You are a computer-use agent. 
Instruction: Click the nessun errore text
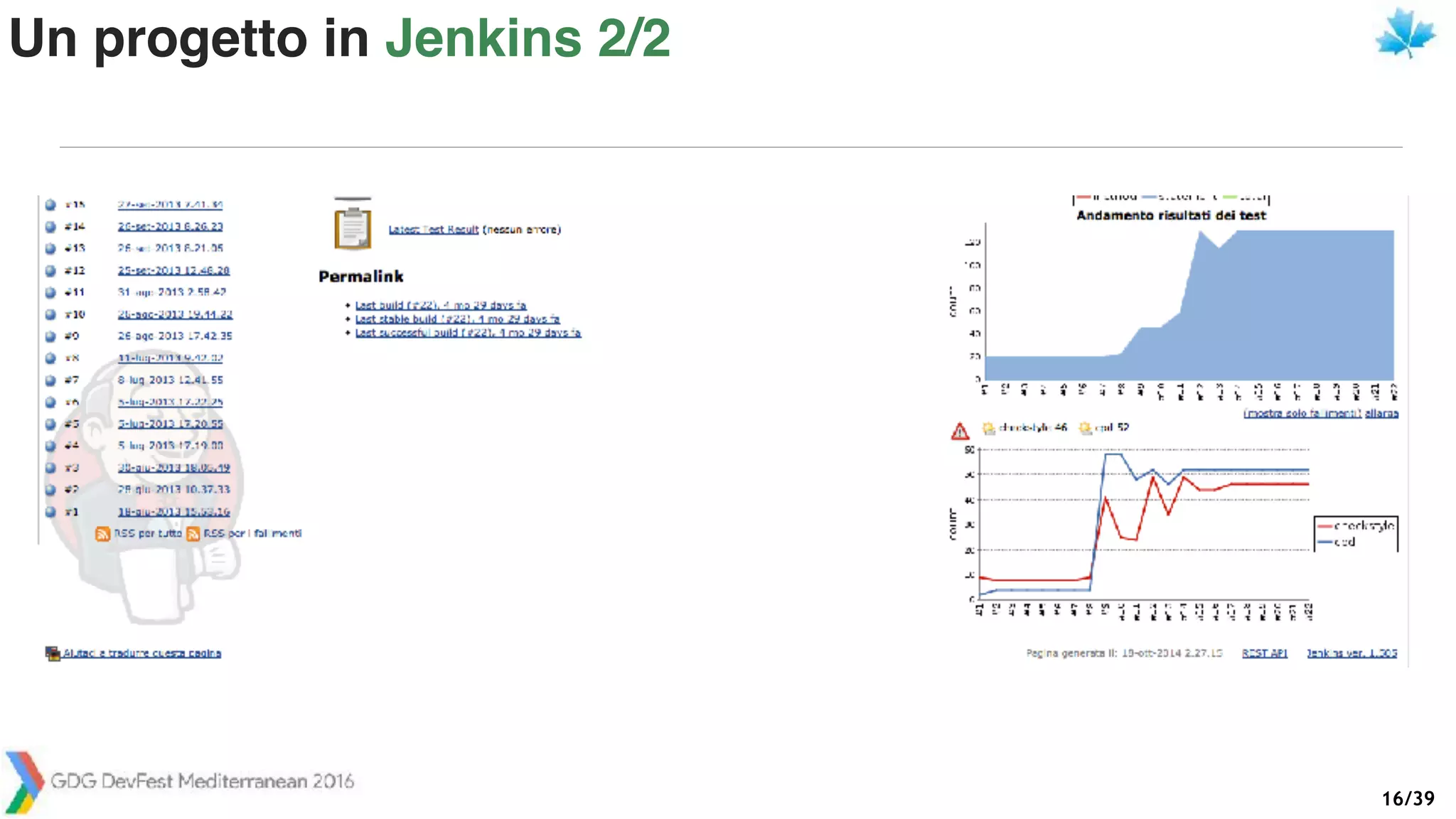tap(522, 230)
